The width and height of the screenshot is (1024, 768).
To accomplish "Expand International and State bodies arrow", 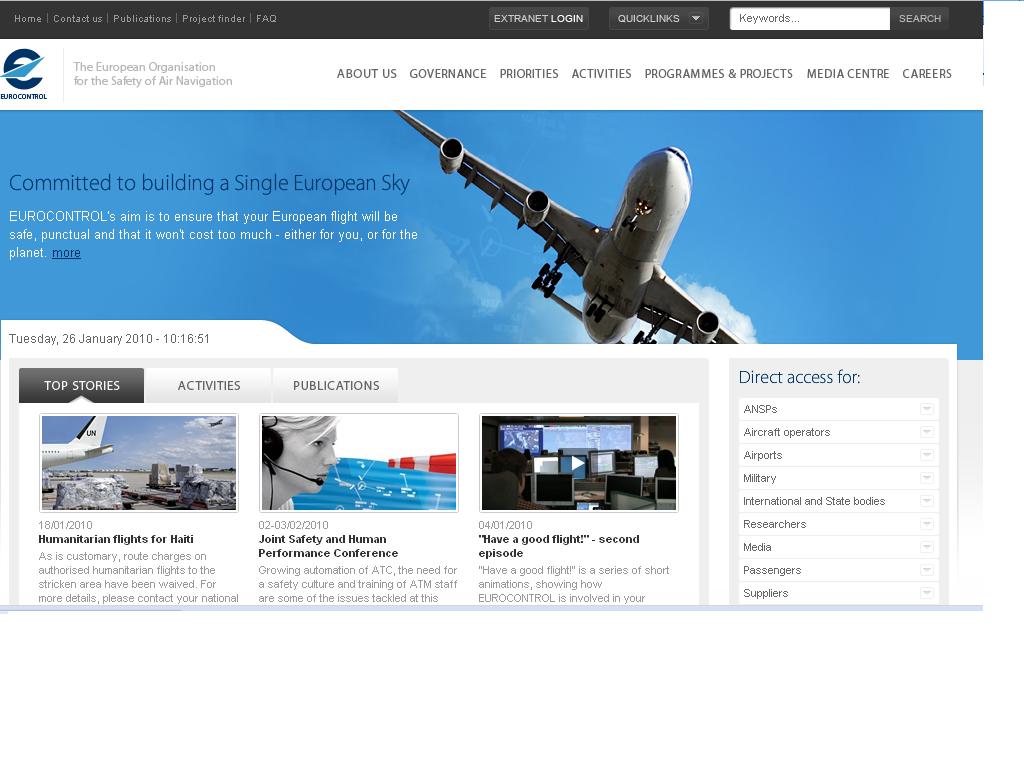I will tap(926, 501).
